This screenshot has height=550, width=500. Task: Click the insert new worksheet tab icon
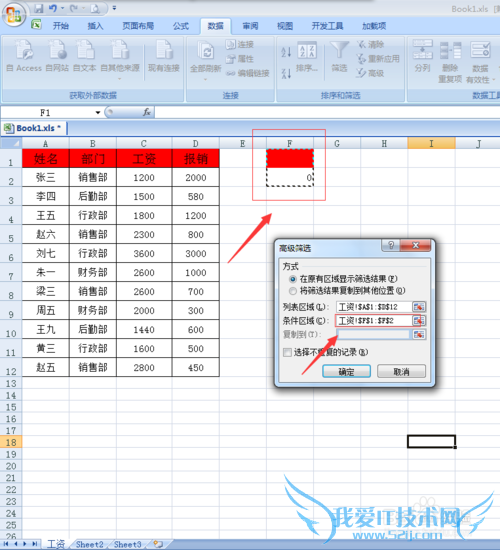[158, 544]
